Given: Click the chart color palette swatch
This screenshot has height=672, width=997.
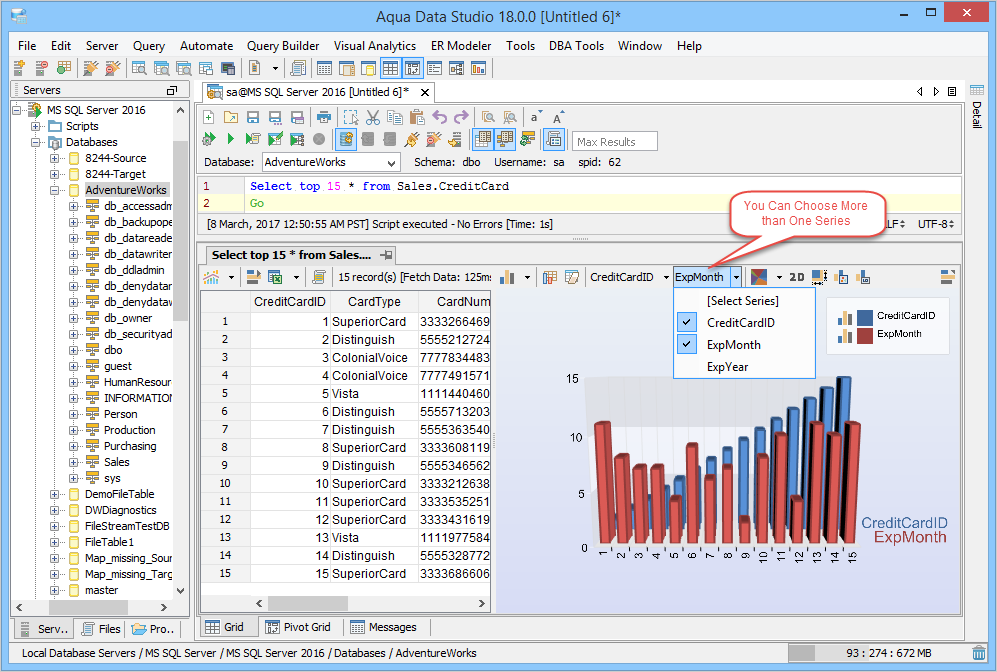Looking at the screenshot, I should (x=759, y=277).
